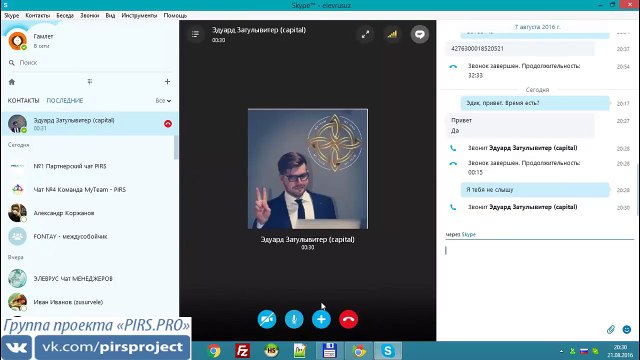
Task: Click the add contact plus icon
Action: coord(167,82)
